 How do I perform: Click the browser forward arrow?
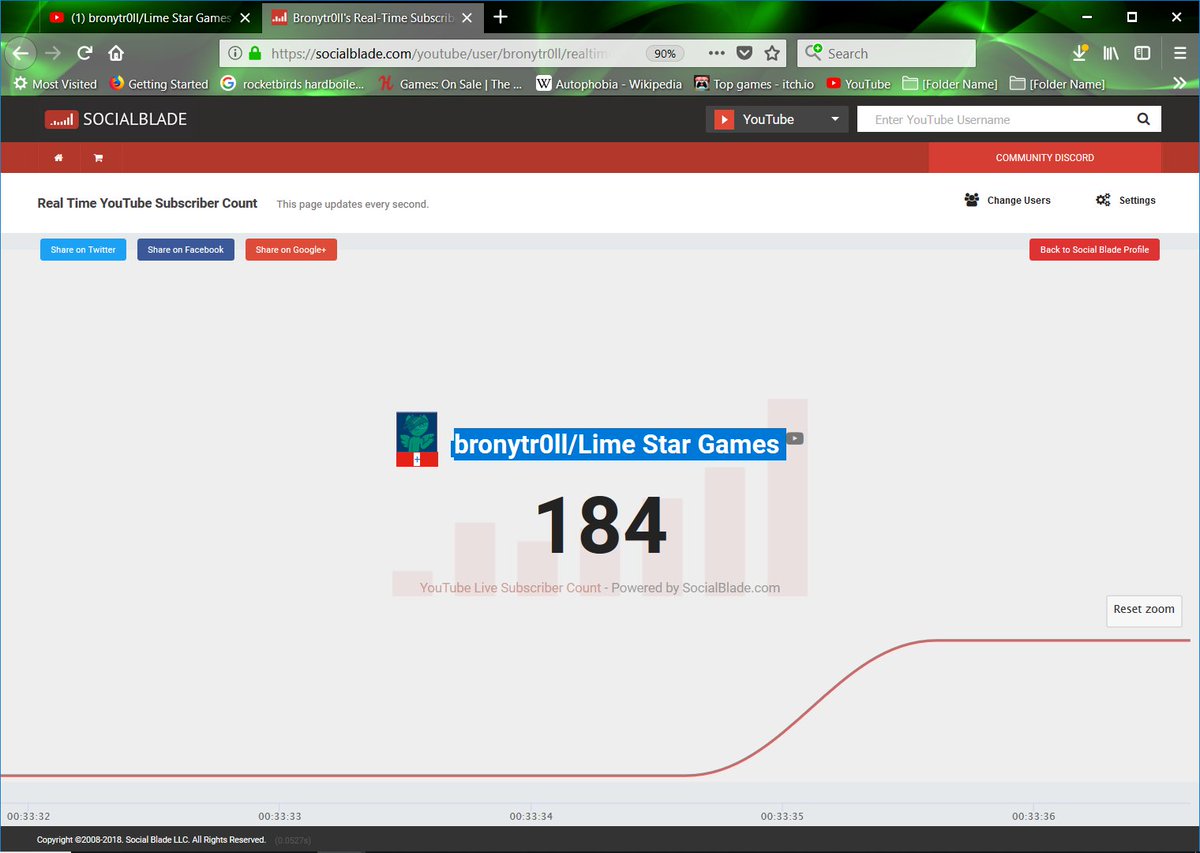point(53,53)
